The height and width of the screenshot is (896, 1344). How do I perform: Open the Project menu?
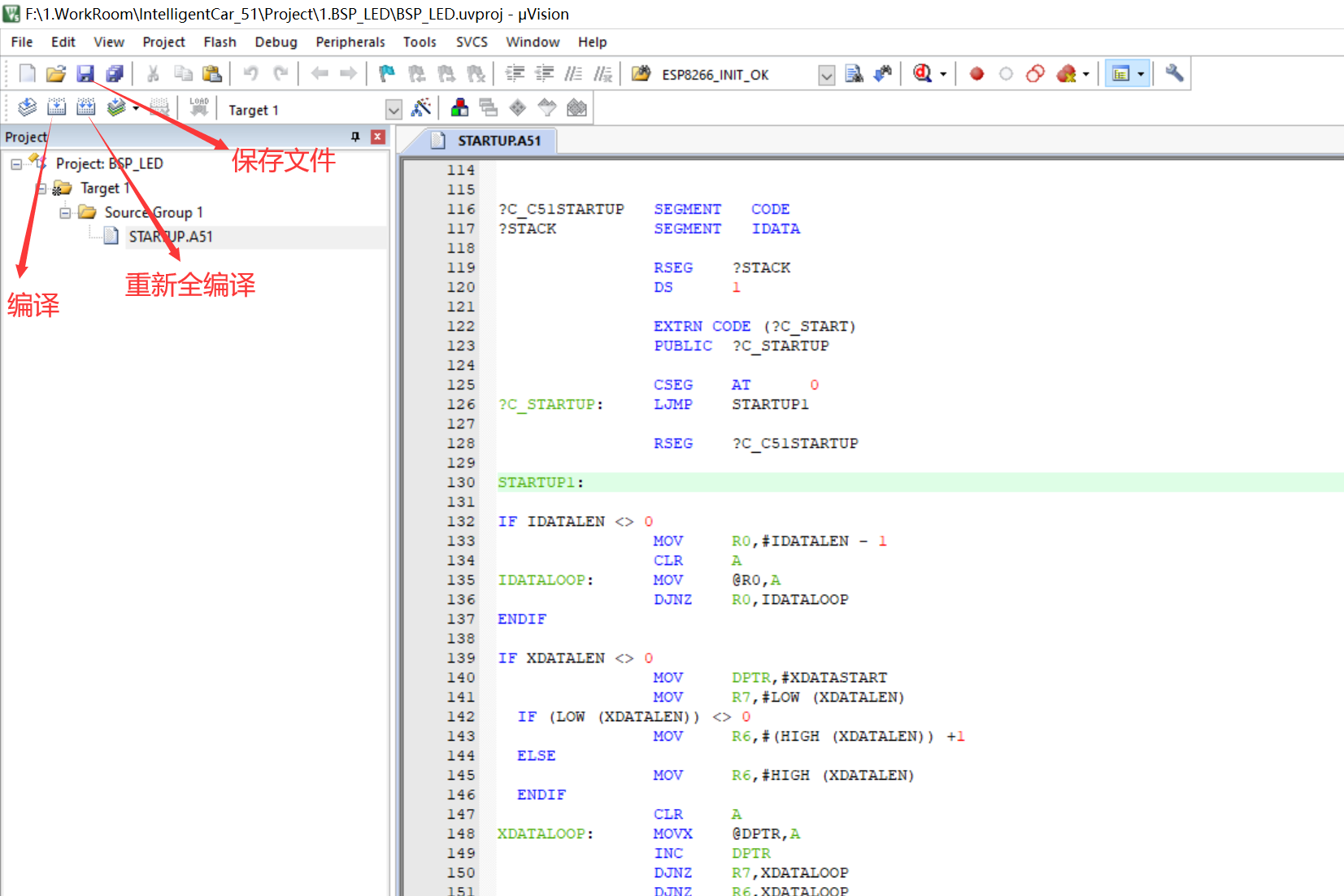[164, 42]
